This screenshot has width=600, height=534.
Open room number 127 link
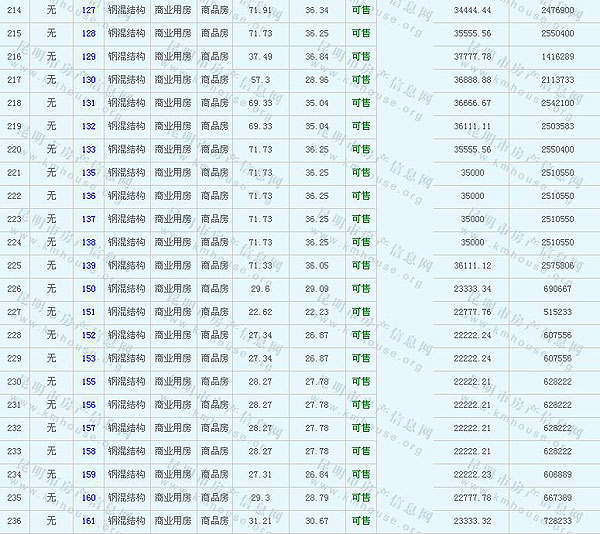(89, 10)
